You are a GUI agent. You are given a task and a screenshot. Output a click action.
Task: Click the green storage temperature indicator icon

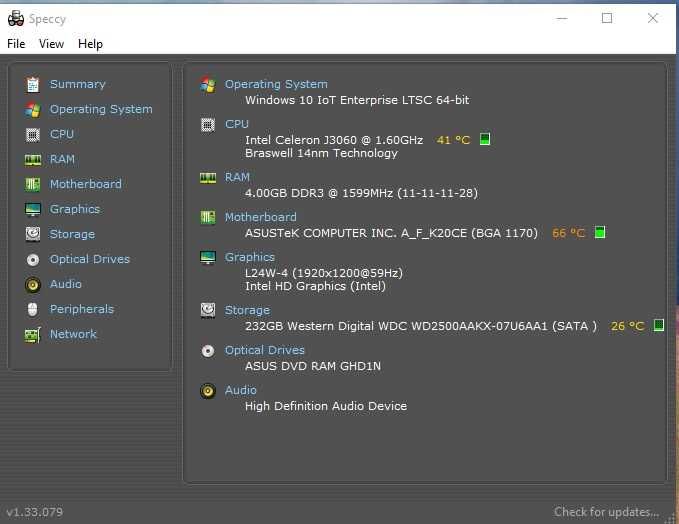659,325
